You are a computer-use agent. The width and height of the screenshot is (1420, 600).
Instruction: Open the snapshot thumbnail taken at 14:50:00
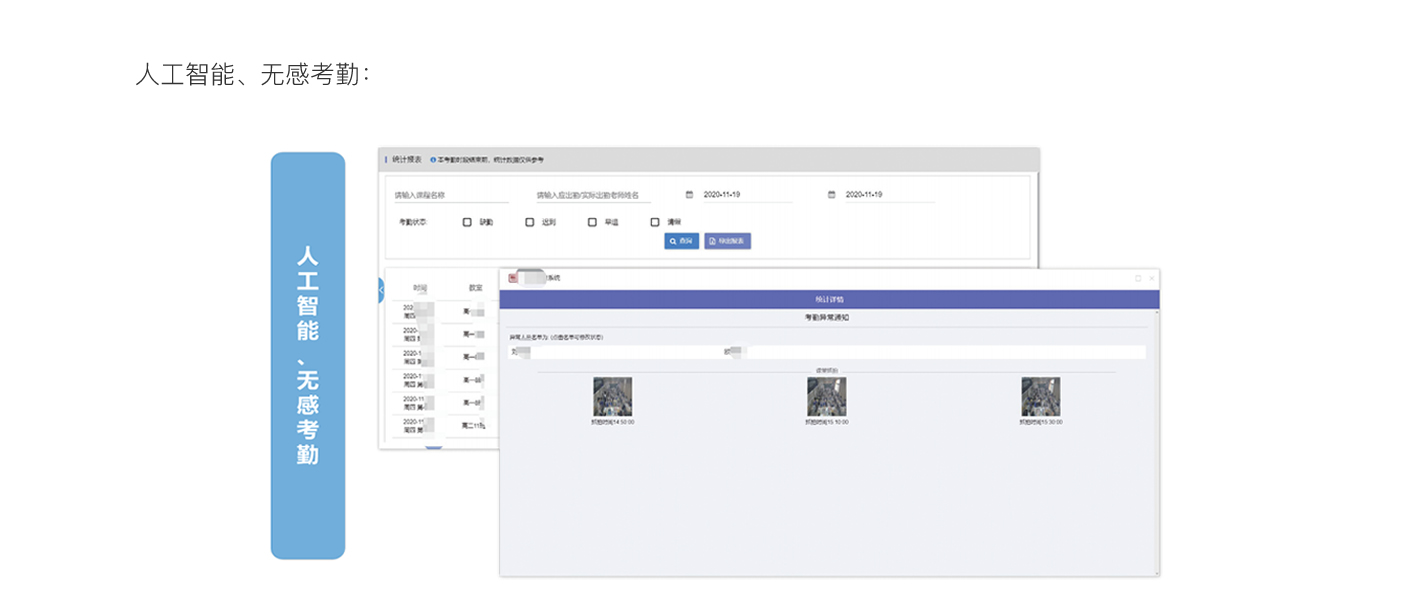click(x=612, y=397)
